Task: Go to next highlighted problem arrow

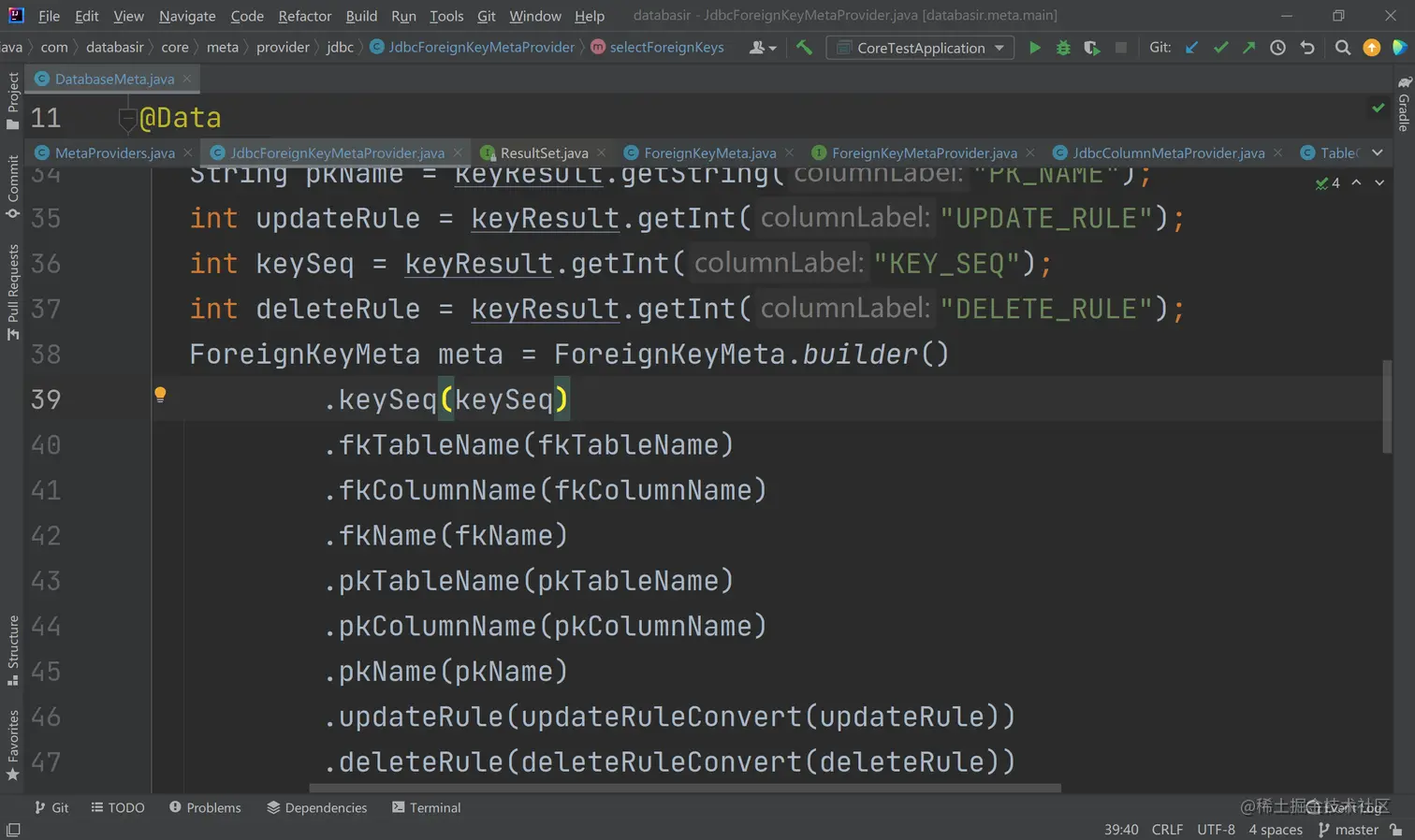Action: click(x=1379, y=182)
